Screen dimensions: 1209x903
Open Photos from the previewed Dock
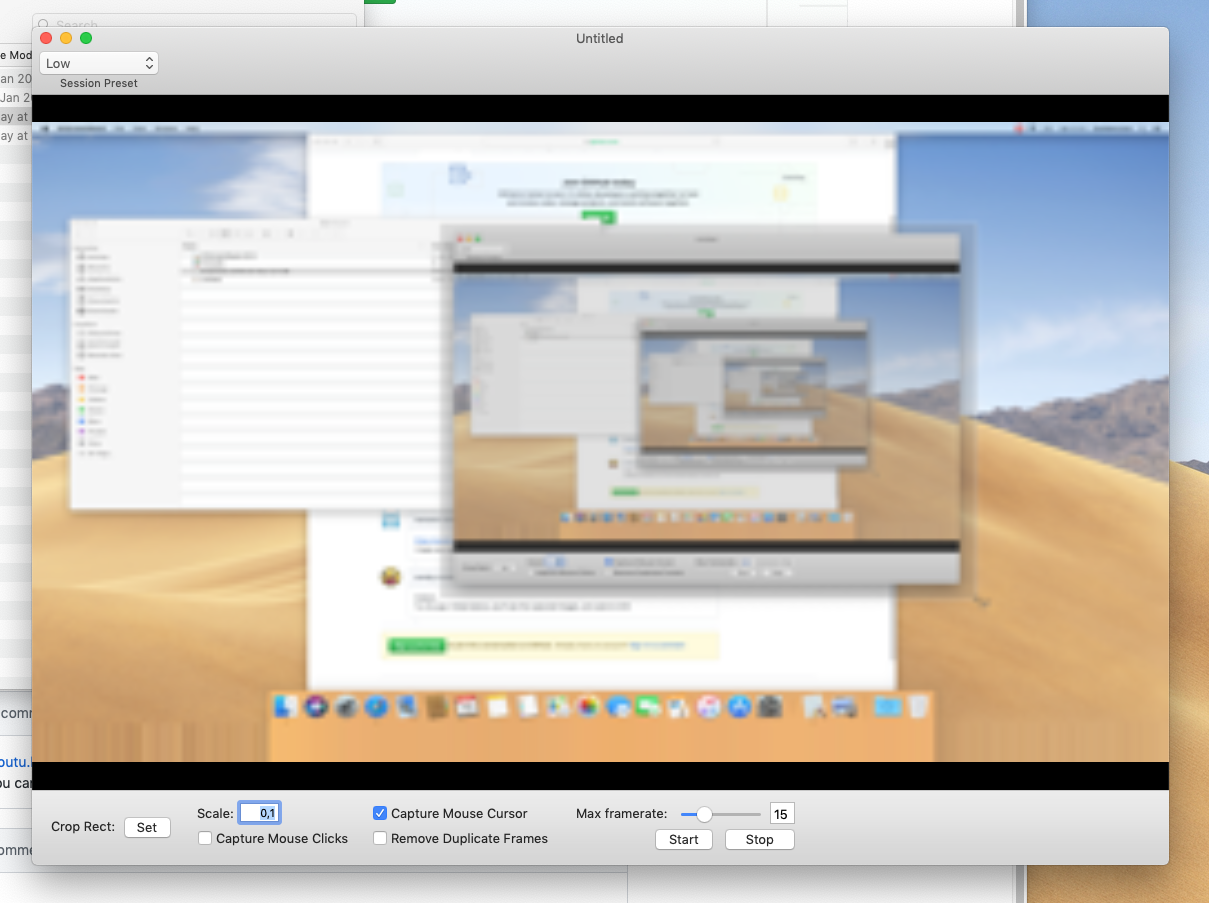pos(587,708)
